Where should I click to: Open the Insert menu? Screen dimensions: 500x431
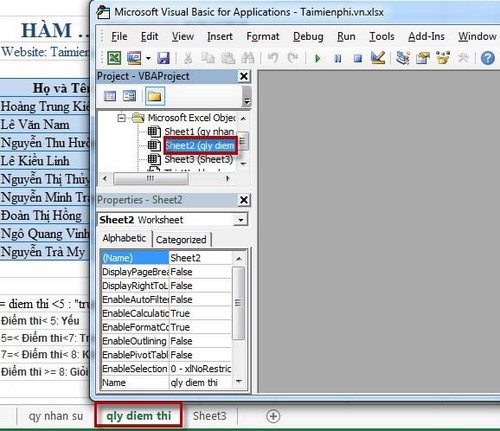coord(220,36)
